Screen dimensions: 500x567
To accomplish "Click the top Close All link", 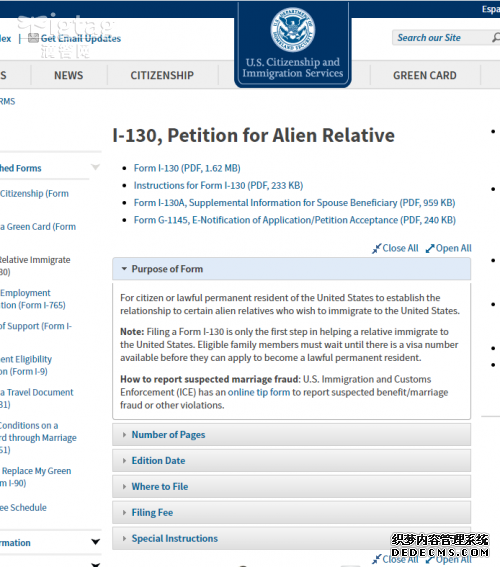I will 400,248.
